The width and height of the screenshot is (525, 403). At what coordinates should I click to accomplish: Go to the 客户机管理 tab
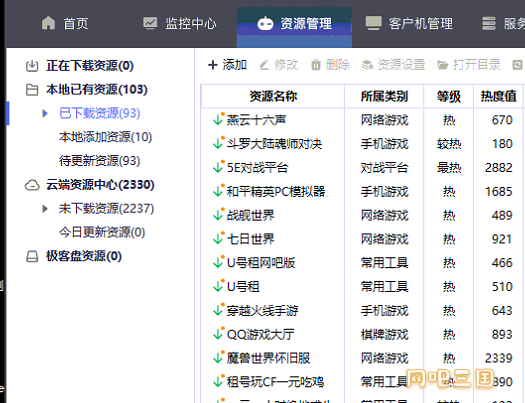pyautogui.click(x=409, y=23)
